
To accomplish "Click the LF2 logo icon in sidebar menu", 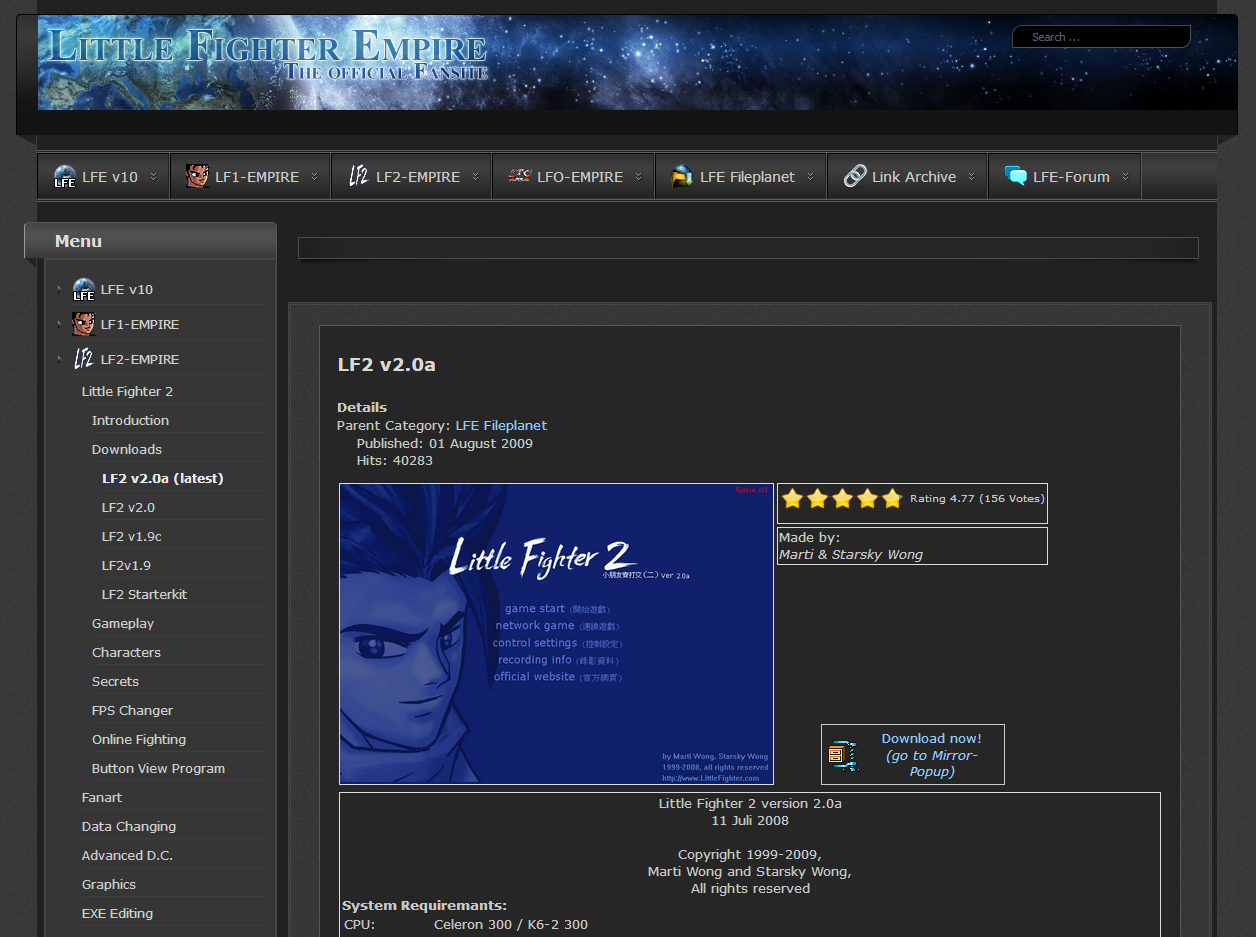I will pos(84,359).
